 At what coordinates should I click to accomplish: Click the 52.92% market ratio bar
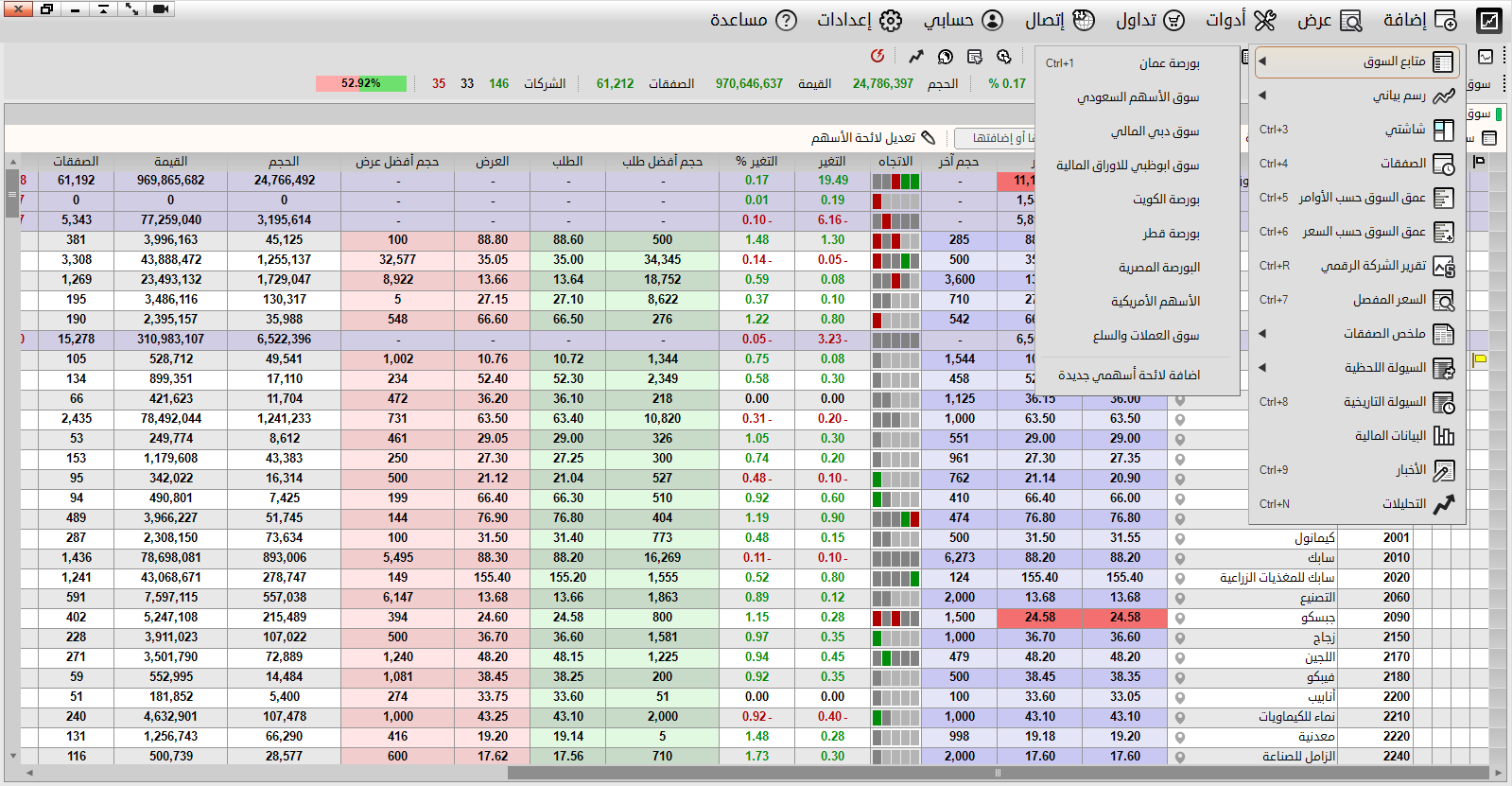[361, 83]
